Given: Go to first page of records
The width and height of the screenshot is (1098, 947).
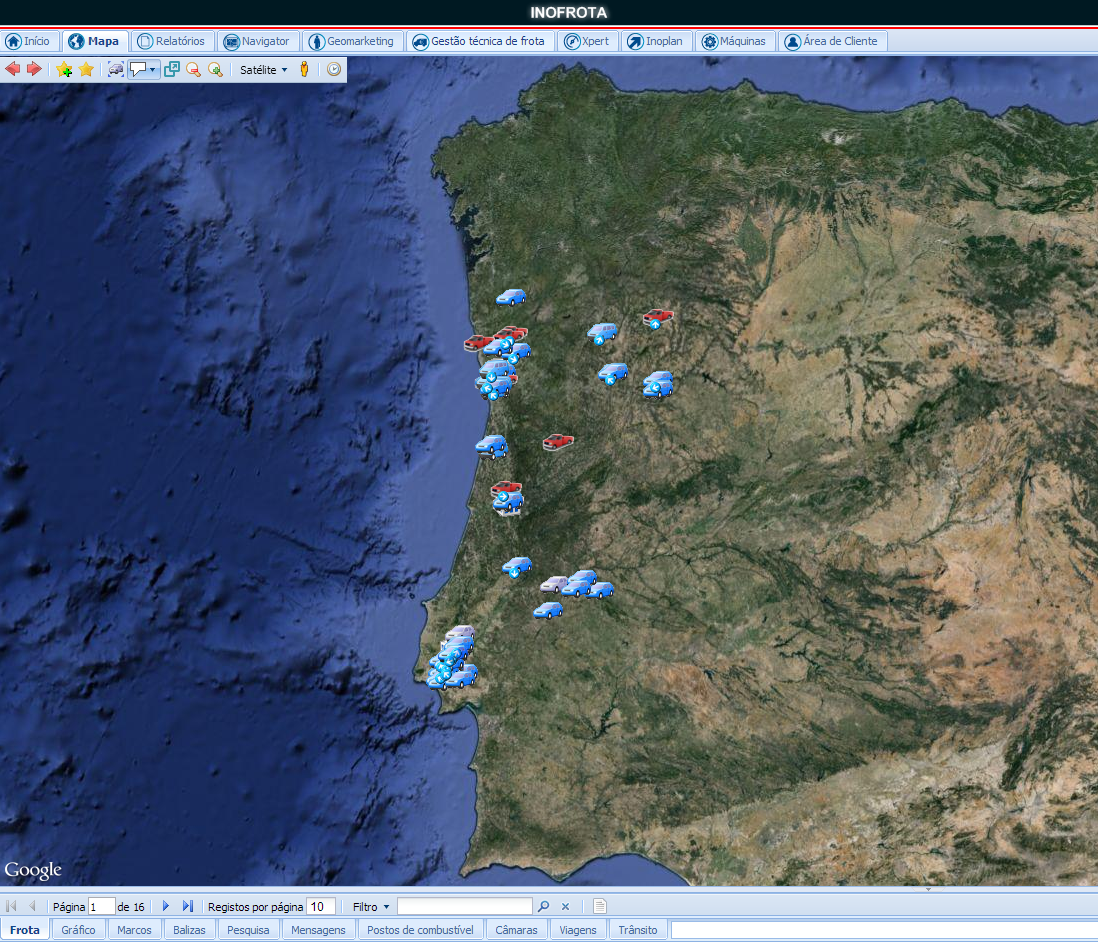Looking at the screenshot, I should tap(11, 906).
